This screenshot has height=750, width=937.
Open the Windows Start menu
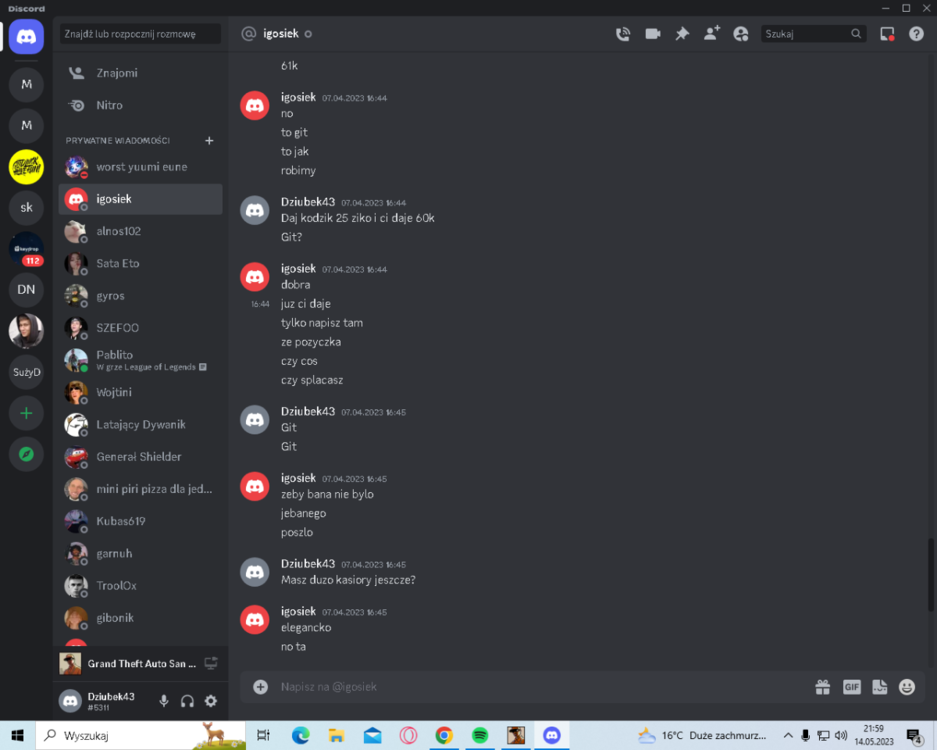point(17,735)
